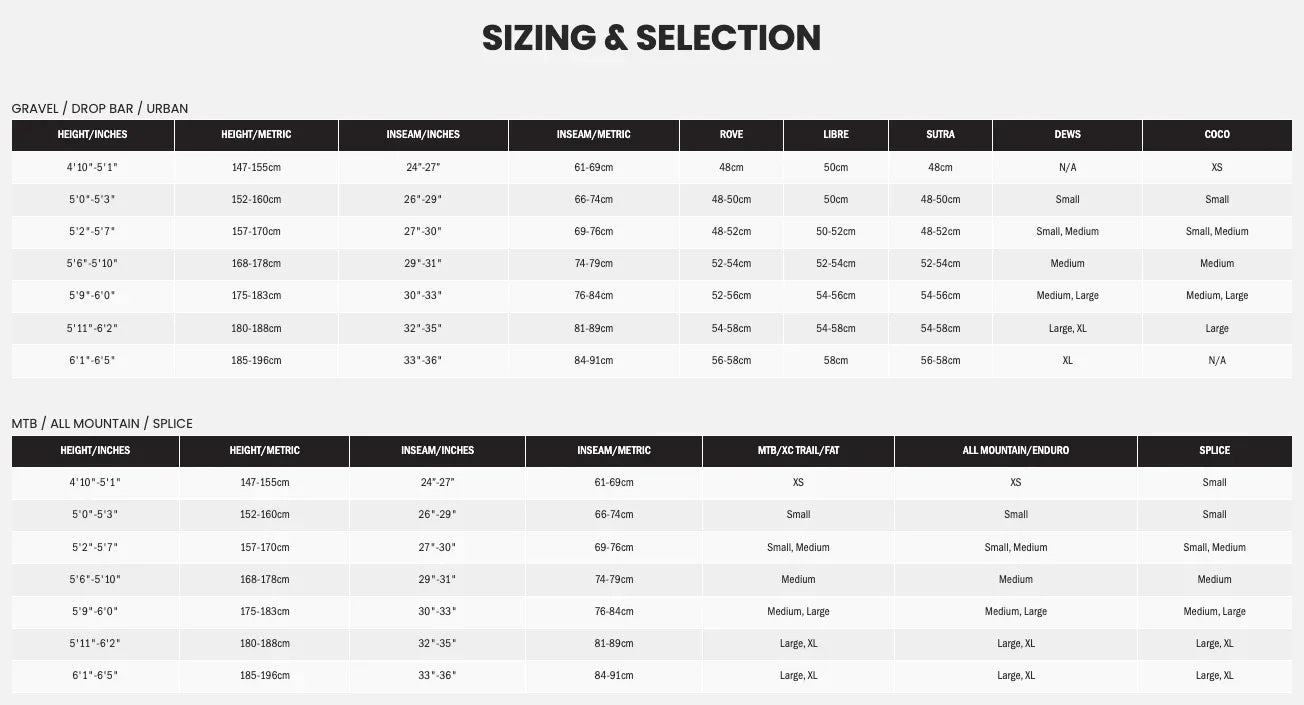The image size is (1304, 705).
Task: Select the MTB / All Mountain / Splice table title
Action: coord(102,423)
